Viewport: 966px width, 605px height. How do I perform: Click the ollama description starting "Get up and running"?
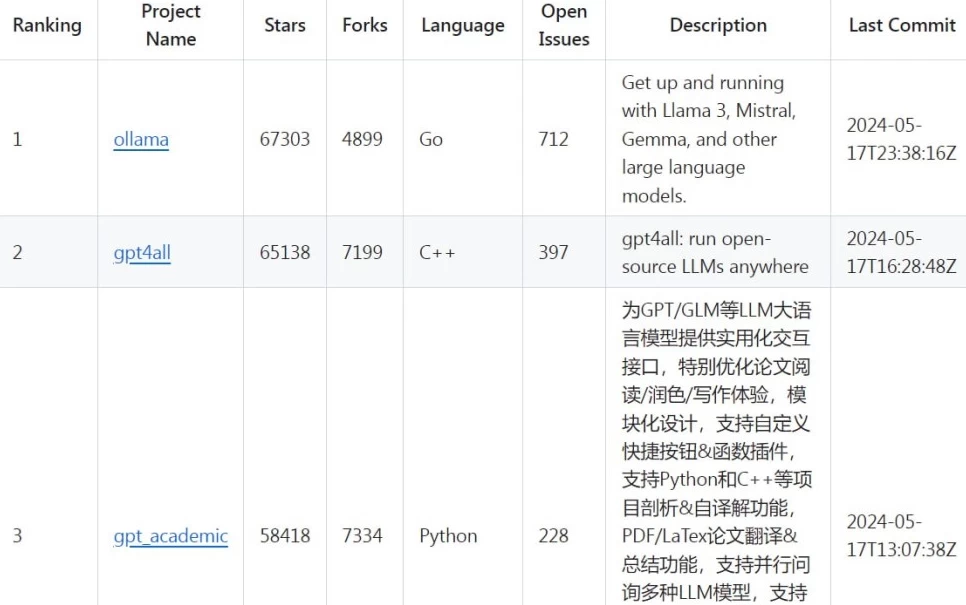708,139
